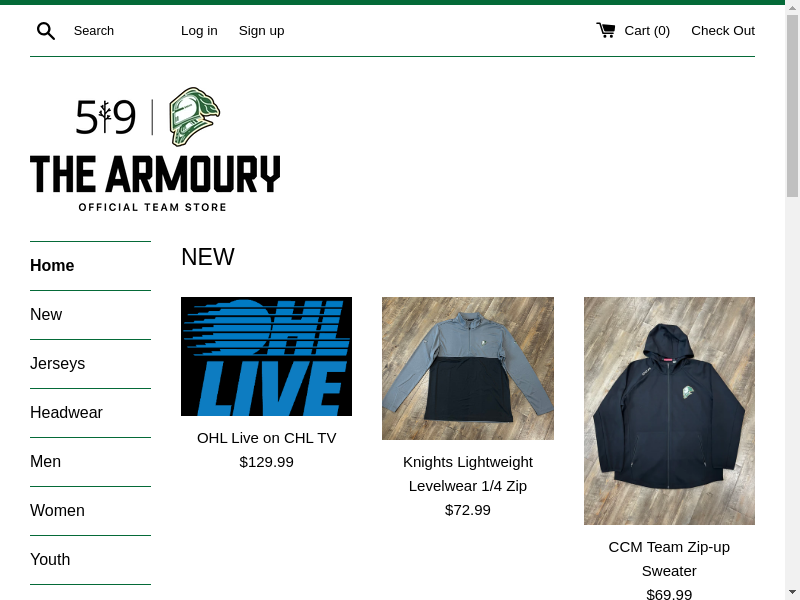Click the 519 tree logo mark
Screen dimensions: 800x600
(106, 117)
